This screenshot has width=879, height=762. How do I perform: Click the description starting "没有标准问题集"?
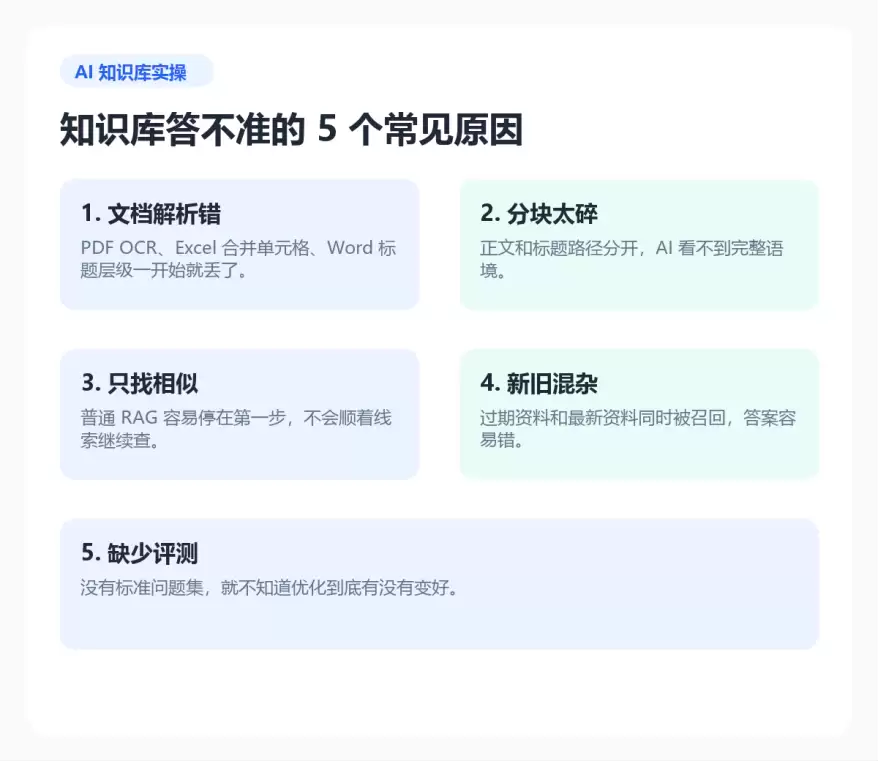tap(269, 588)
